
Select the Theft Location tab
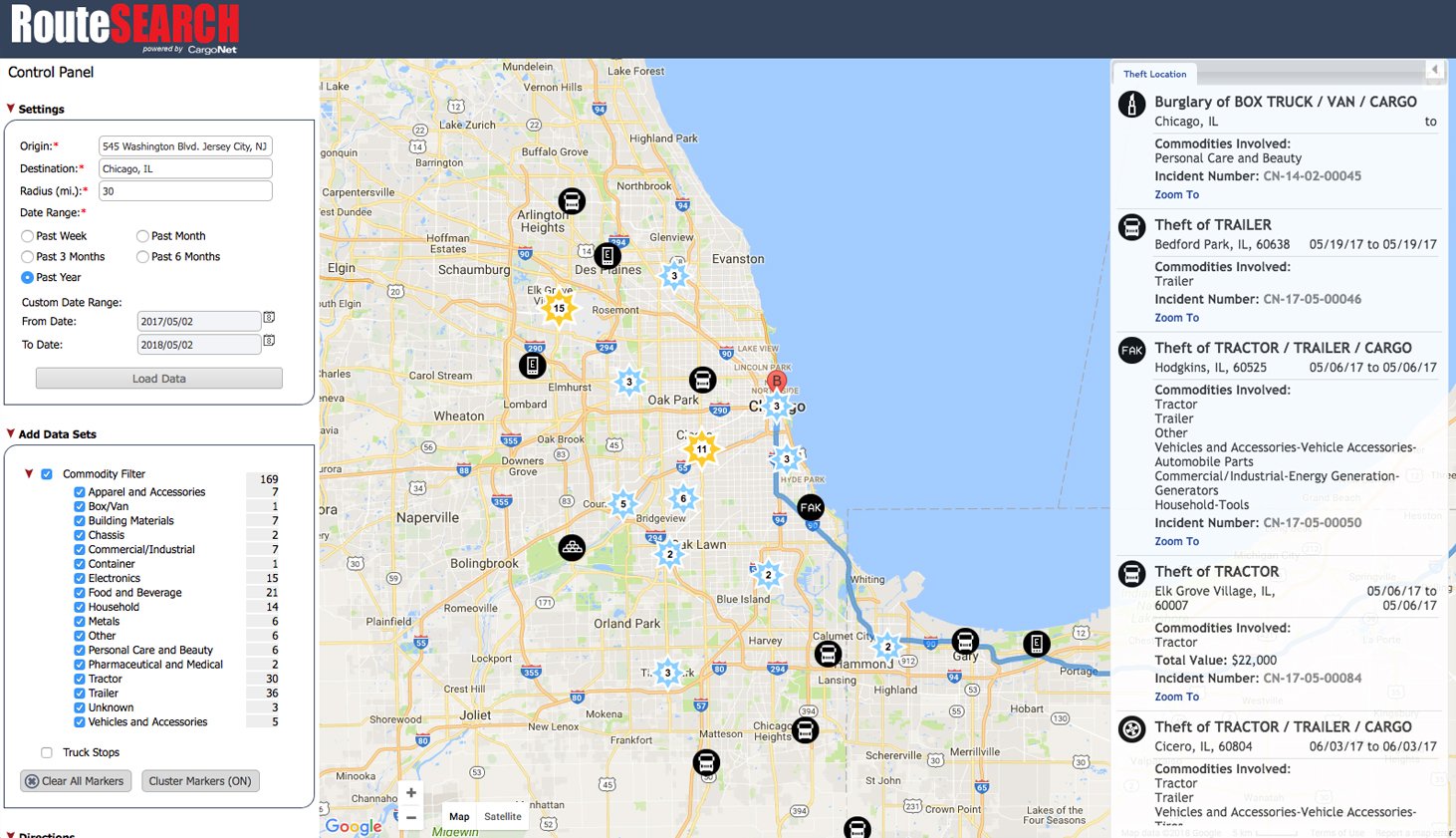(1154, 74)
